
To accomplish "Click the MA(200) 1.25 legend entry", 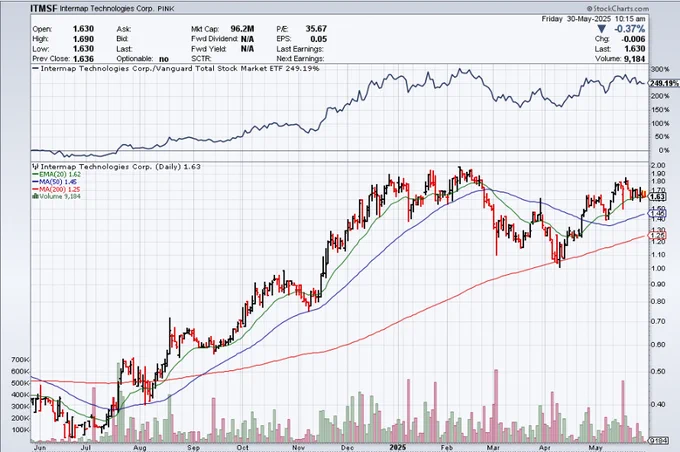I will 56,189.
